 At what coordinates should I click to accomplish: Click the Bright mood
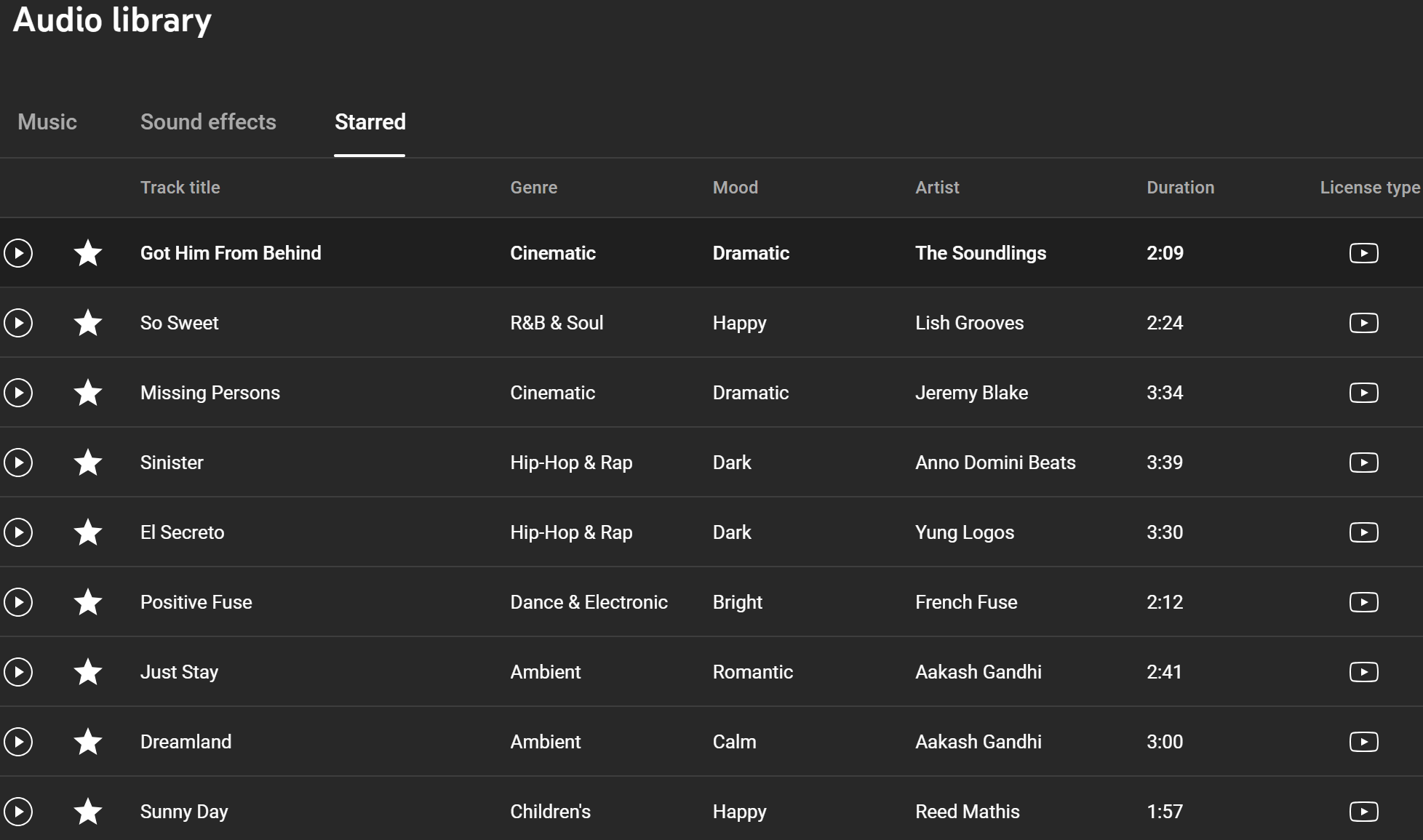click(737, 602)
